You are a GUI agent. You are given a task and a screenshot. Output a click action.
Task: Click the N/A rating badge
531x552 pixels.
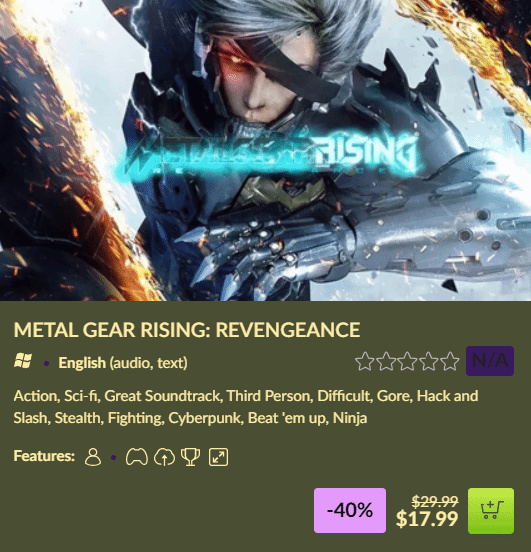tap(490, 361)
